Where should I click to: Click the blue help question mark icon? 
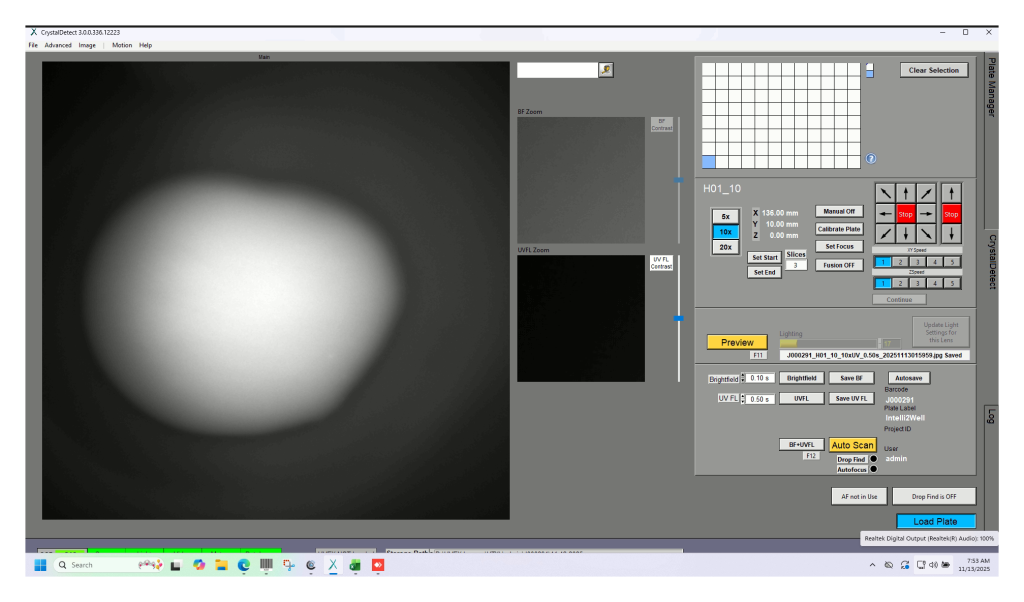click(x=870, y=158)
